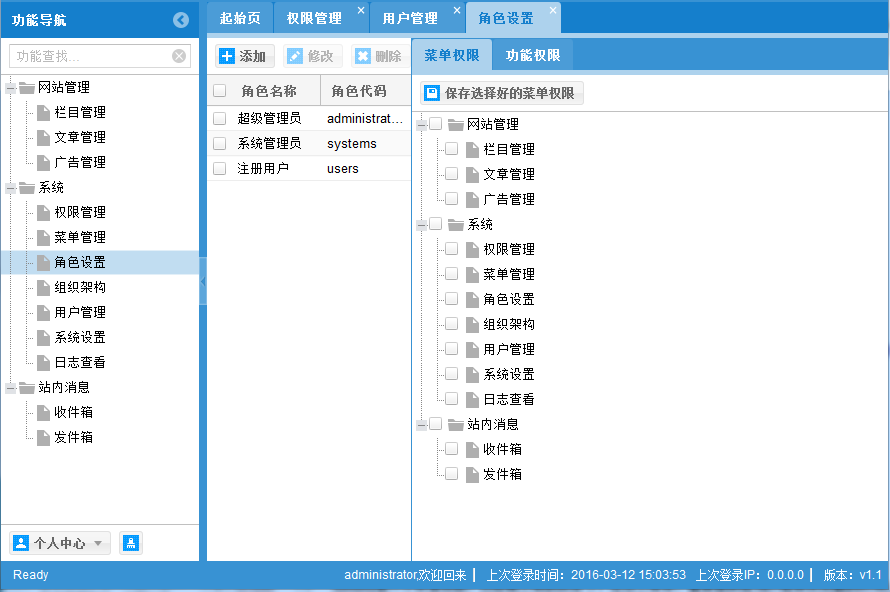890x592 pixels.
Task: Collapse the 站内消息 folder in navigation tree
Action: tap(10, 387)
